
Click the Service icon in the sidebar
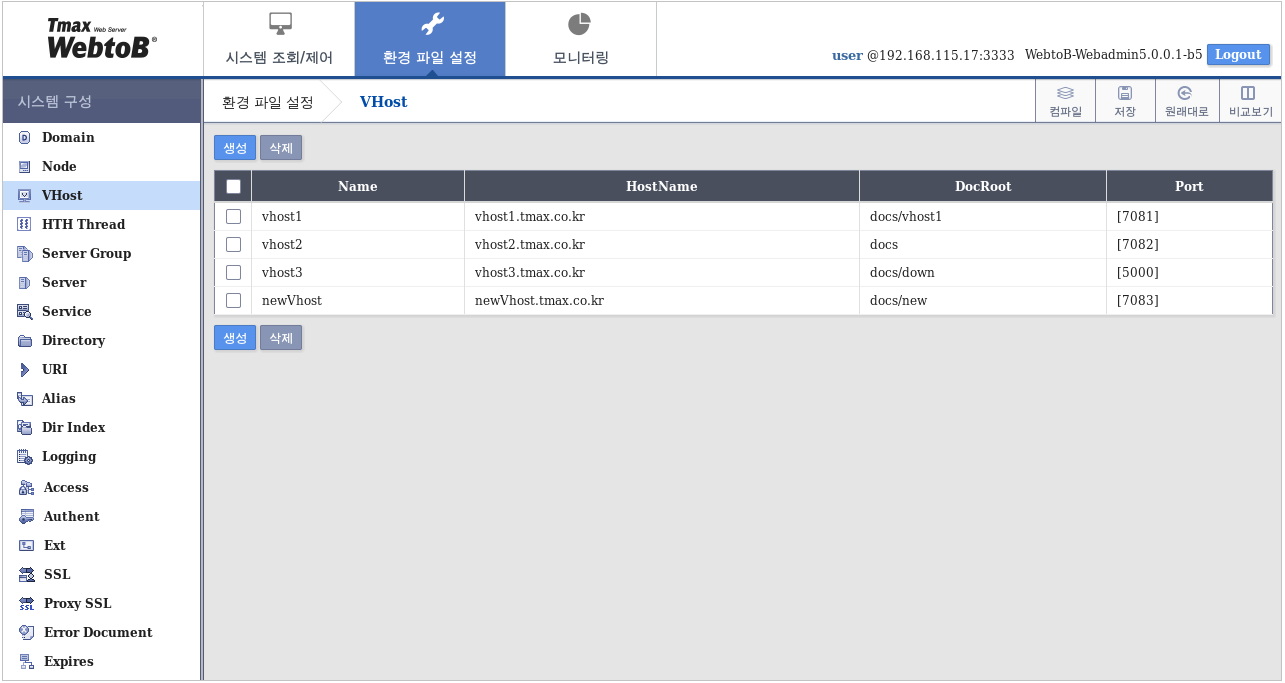click(x=25, y=312)
